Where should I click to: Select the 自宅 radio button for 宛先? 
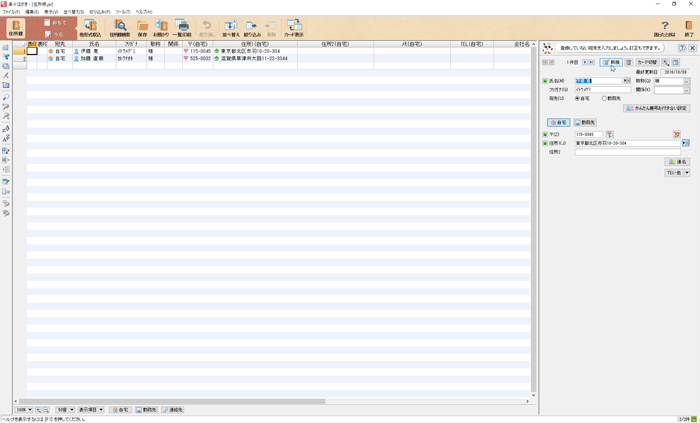click(579, 98)
